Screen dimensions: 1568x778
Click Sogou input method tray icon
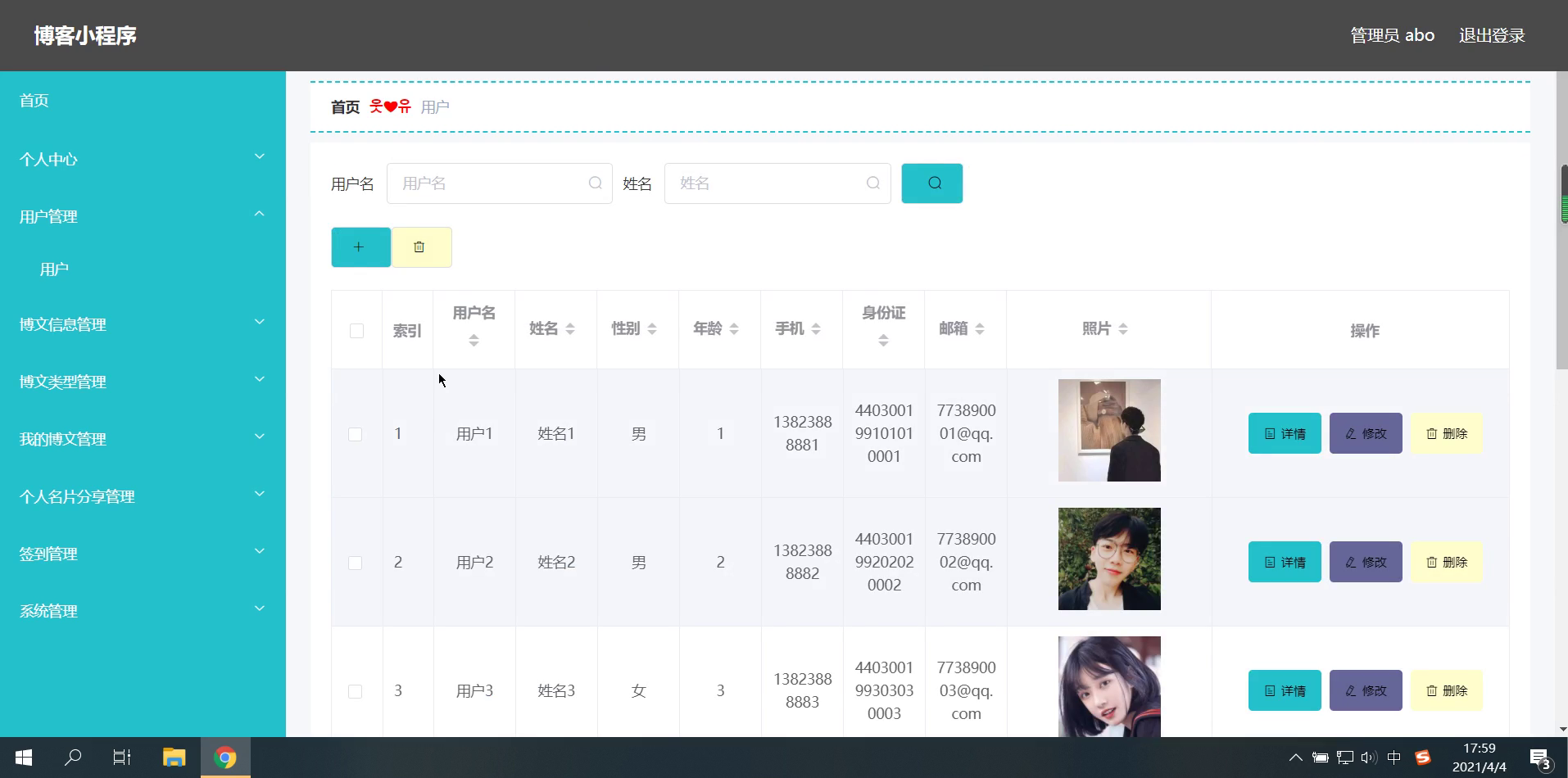[x=1423, y=758]
